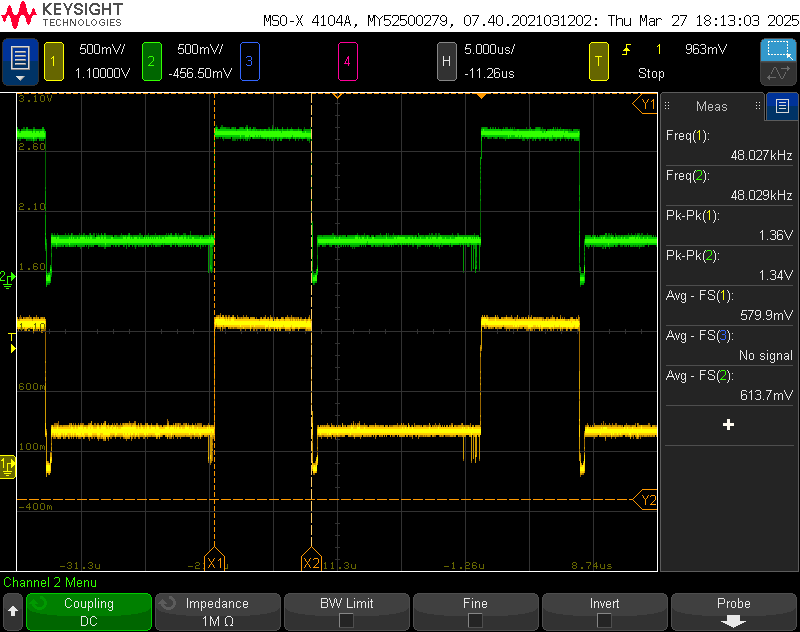Click the Keysight Technologies logo
Image resolution: width=800 pixels, height=632 pixels.
(x=62, y=15)
